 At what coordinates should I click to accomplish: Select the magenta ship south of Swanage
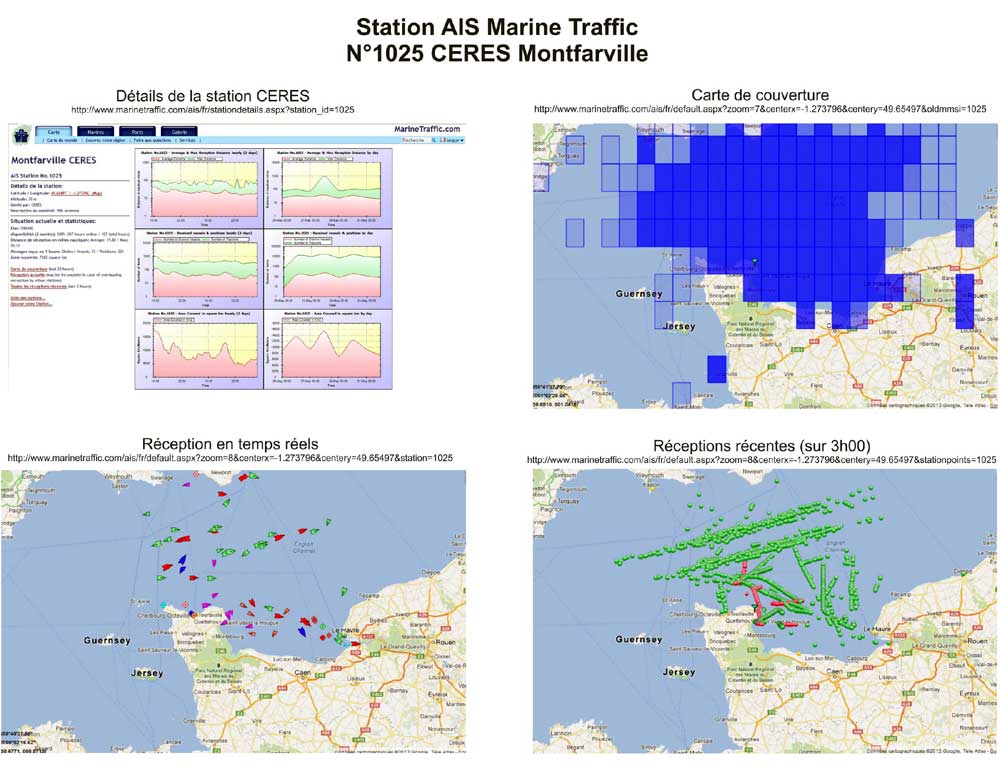(x=186, y=485)
